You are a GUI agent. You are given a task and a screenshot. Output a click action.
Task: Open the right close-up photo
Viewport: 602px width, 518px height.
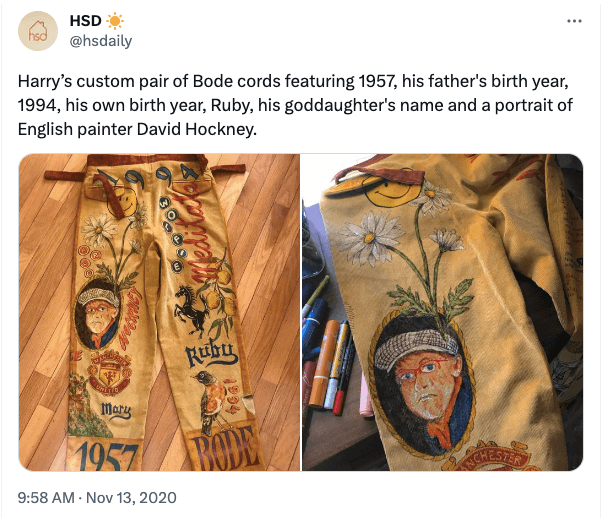(443, 312)
